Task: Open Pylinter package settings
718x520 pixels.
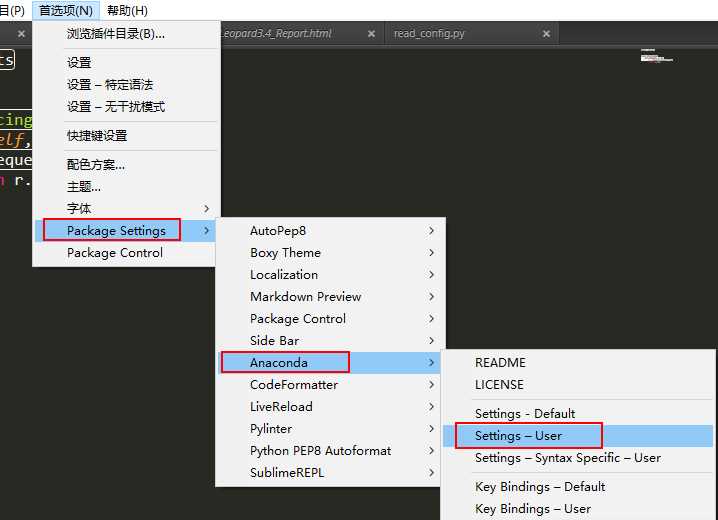Action: coord(329,429)
